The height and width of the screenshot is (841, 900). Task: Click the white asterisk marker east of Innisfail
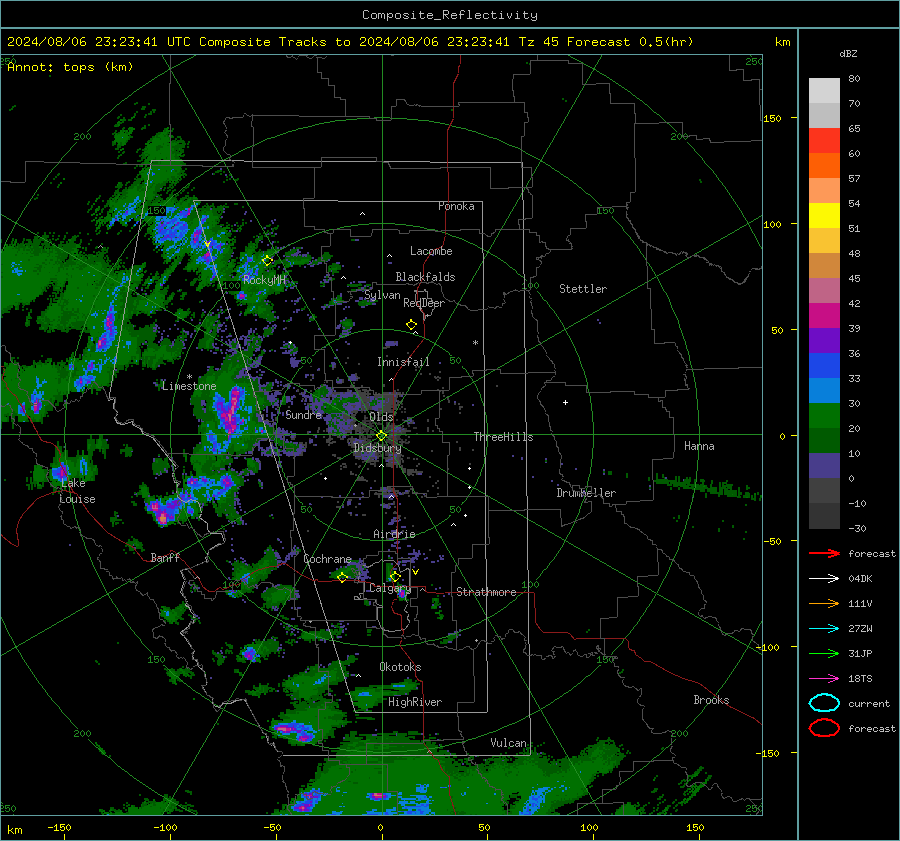pos(475,343)
